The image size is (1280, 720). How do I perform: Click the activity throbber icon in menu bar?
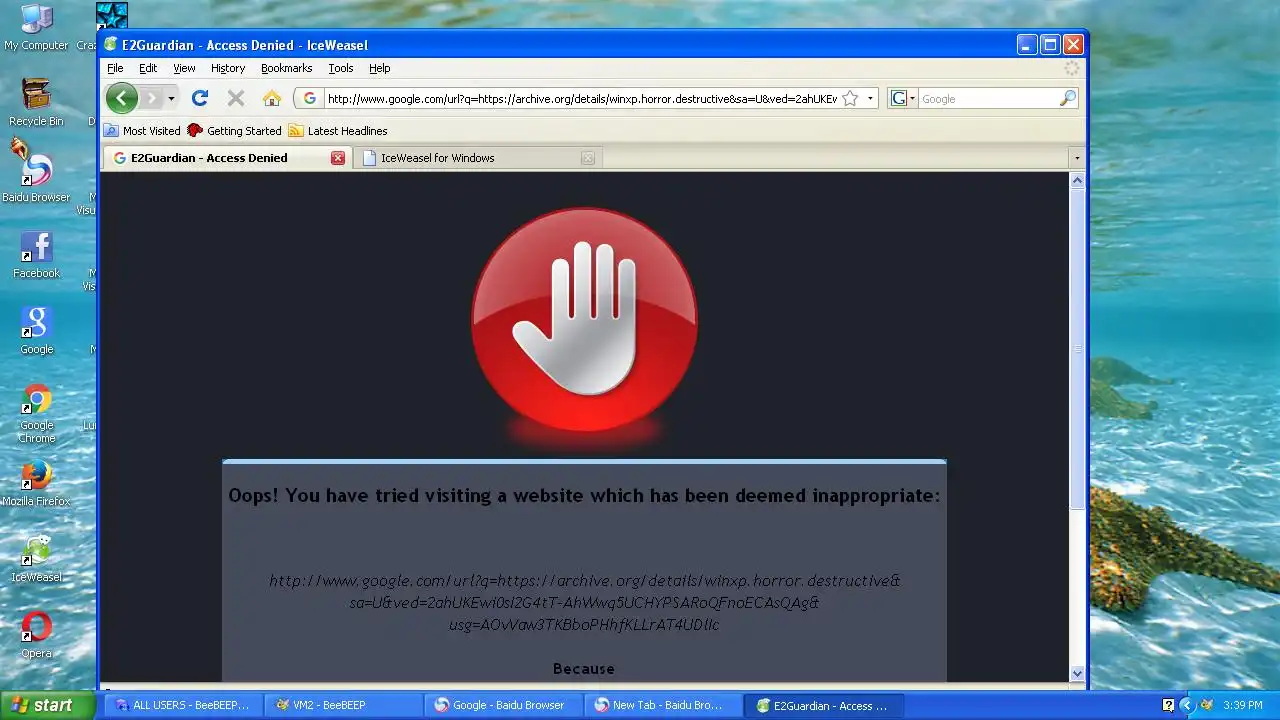coord(1072,68)
